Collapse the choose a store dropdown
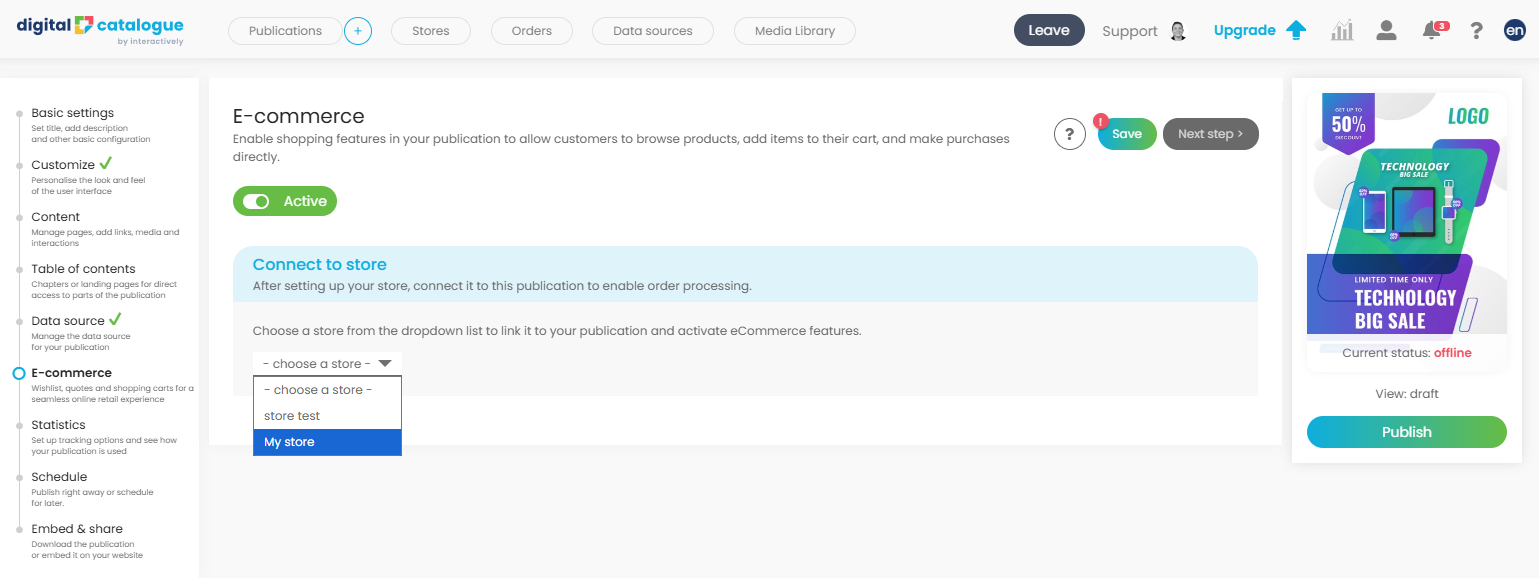1539x578 pixels. pos(327,364)
